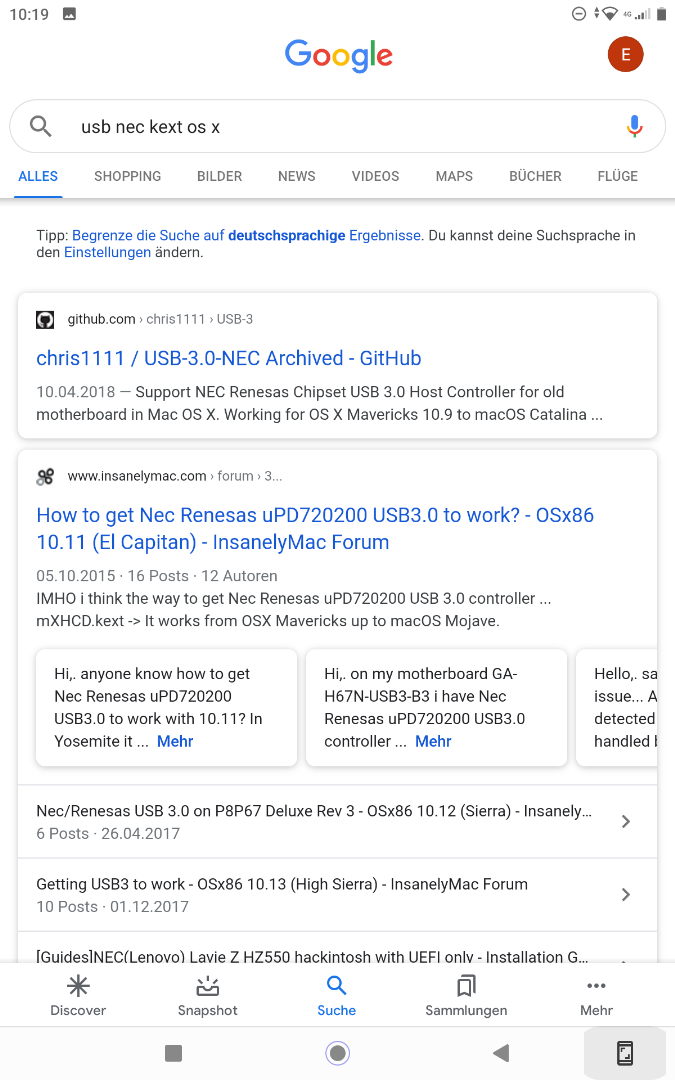The image size is (675, 1080).
Task: Open the chris1111 USB-3.0-NEC GitHub result
Action: pyautogui.click(x=229, y=358)
